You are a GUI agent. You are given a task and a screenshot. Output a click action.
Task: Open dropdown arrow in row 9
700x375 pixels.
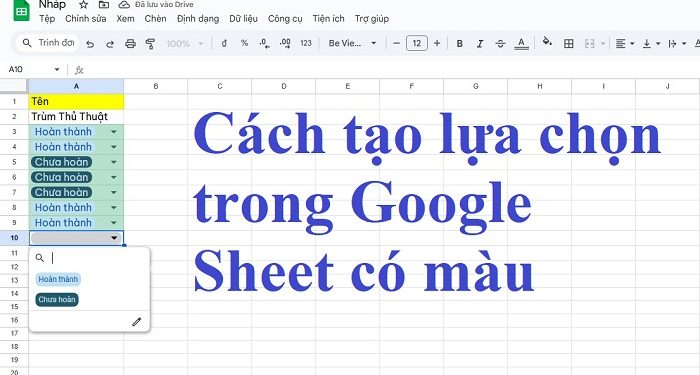coord(113,223)
